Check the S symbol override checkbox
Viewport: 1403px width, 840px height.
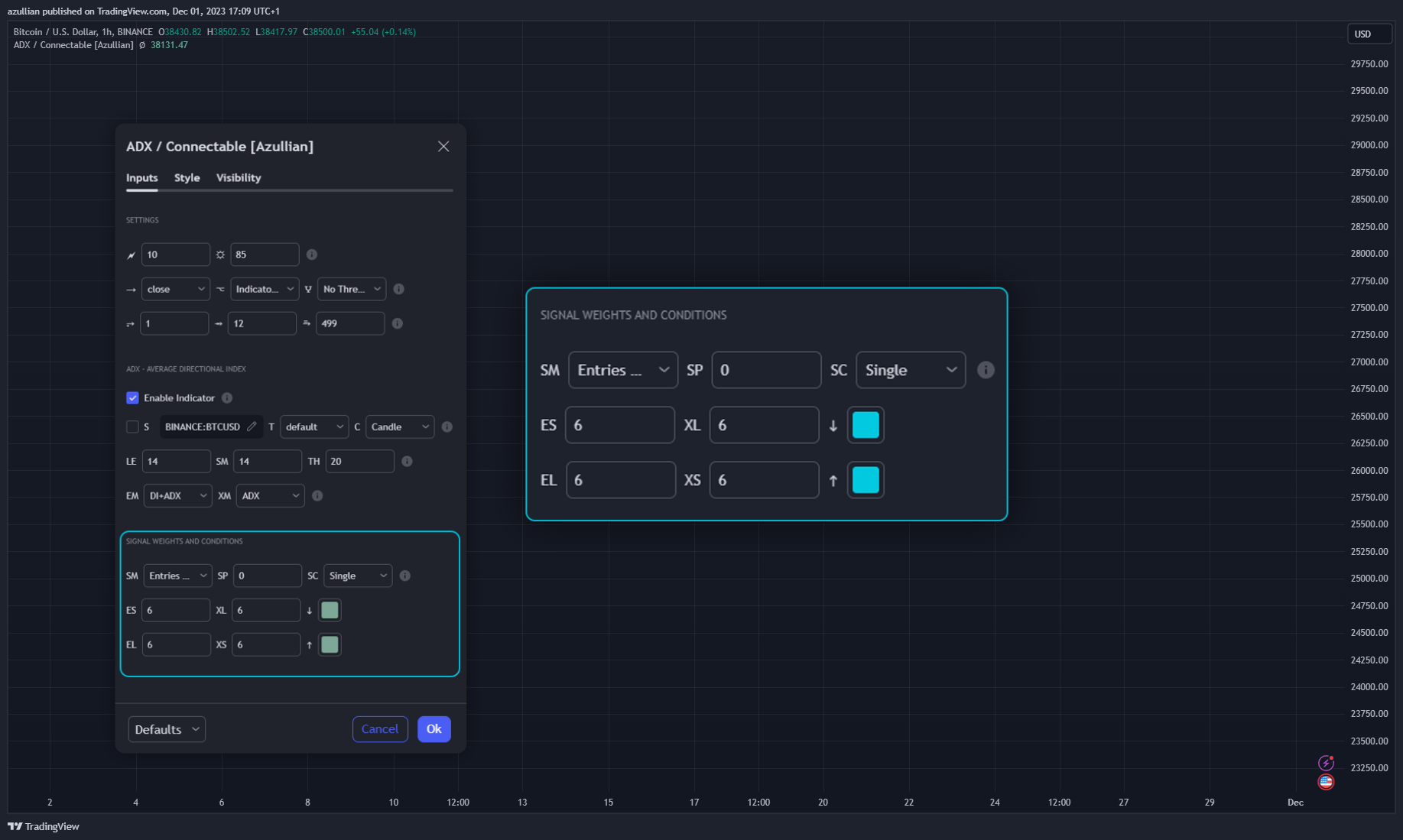132,426
